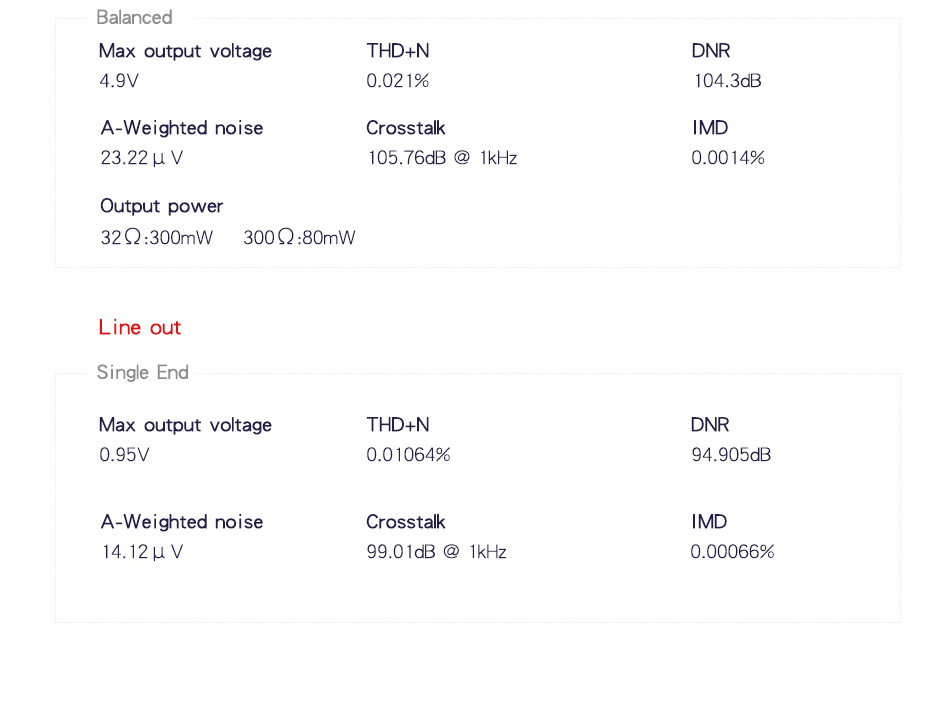Select the 0.01064% THD+N value
This screenshot has width=950, height=724.
pyautogui.click(x=408, y=455)
